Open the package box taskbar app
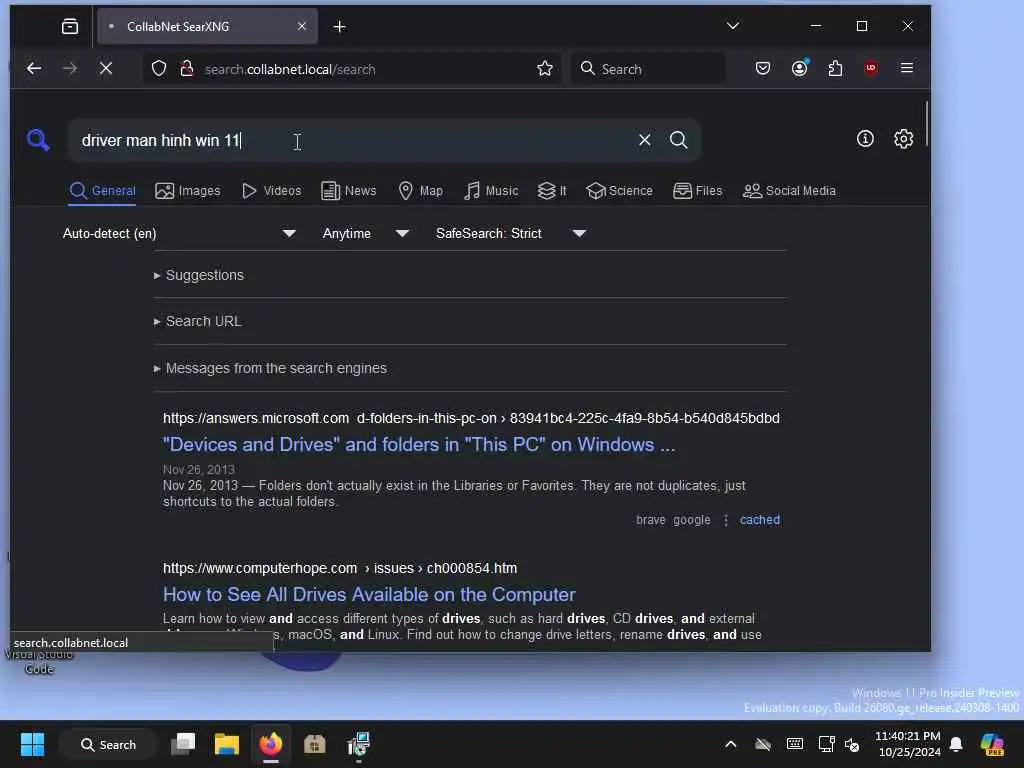 [314, 744]
